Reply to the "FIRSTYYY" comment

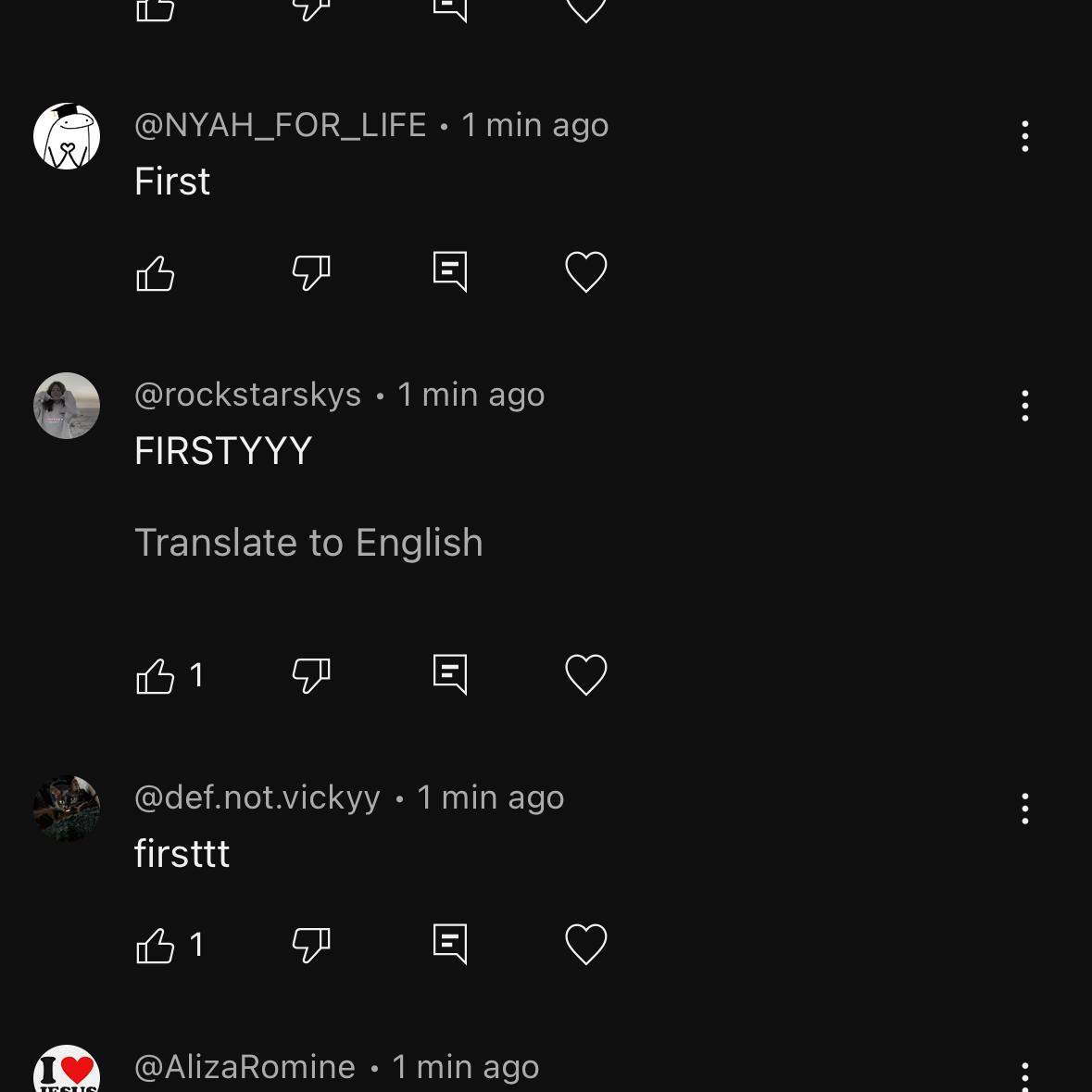(x=450, y=675)
